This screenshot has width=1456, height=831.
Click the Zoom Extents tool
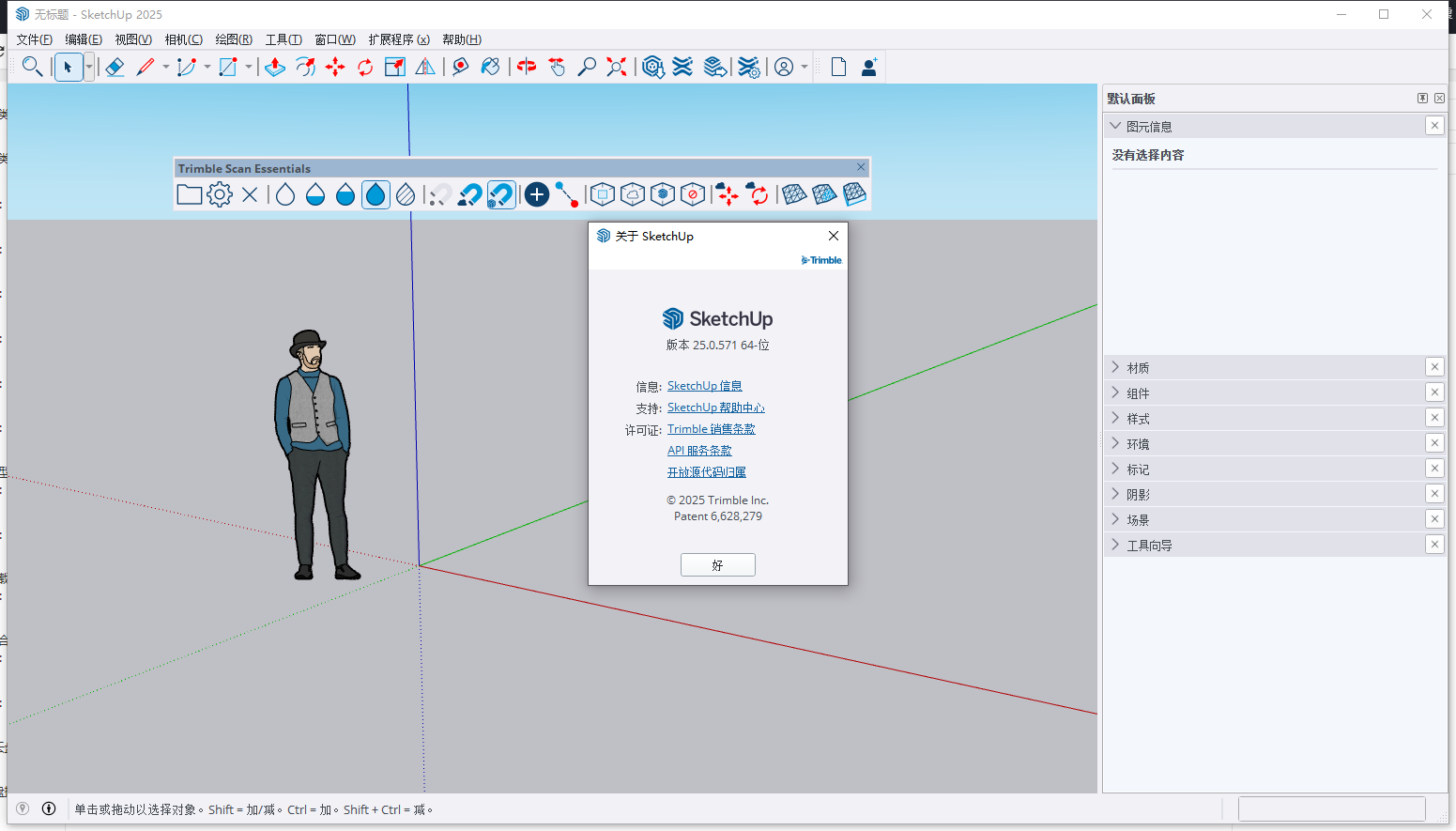point(617,67)
